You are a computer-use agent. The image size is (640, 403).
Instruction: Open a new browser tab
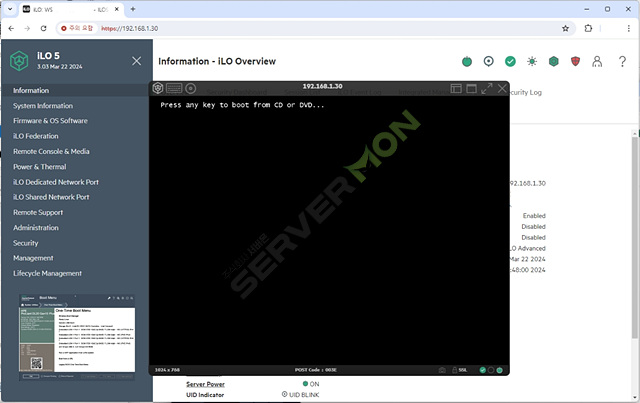(133, 9)
